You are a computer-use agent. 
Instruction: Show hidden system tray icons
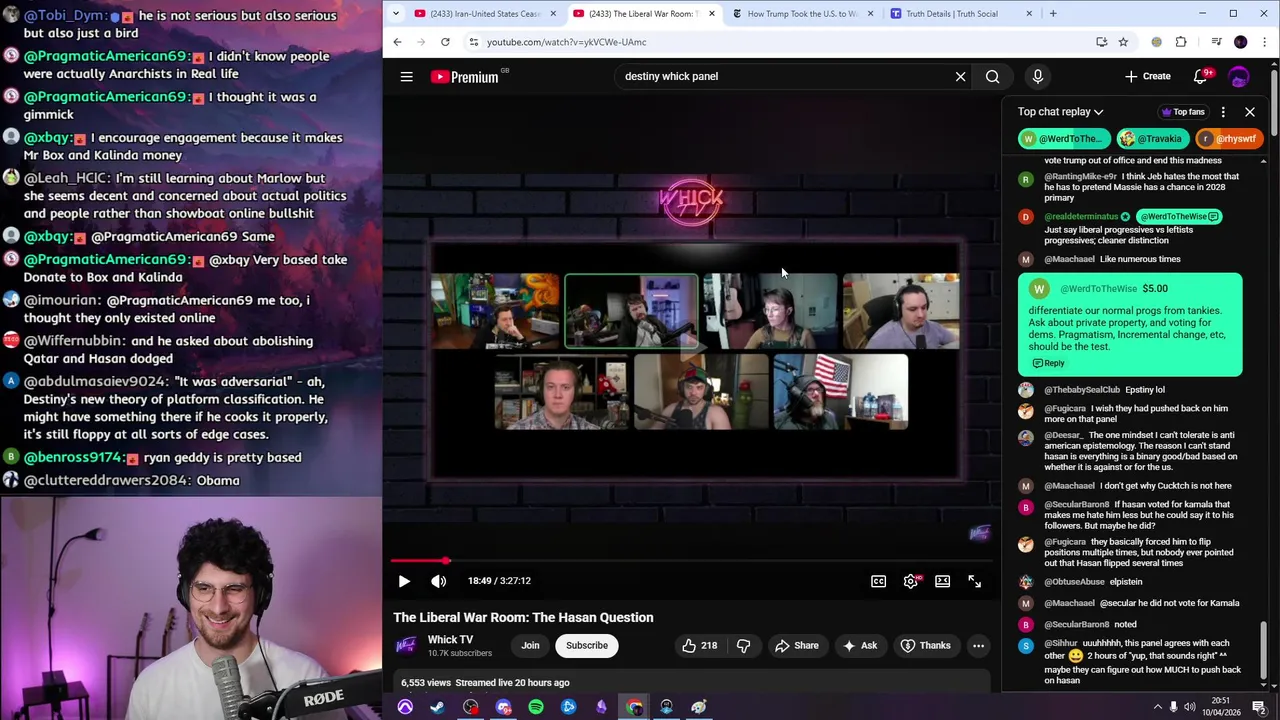click(x=1158, y=707)
